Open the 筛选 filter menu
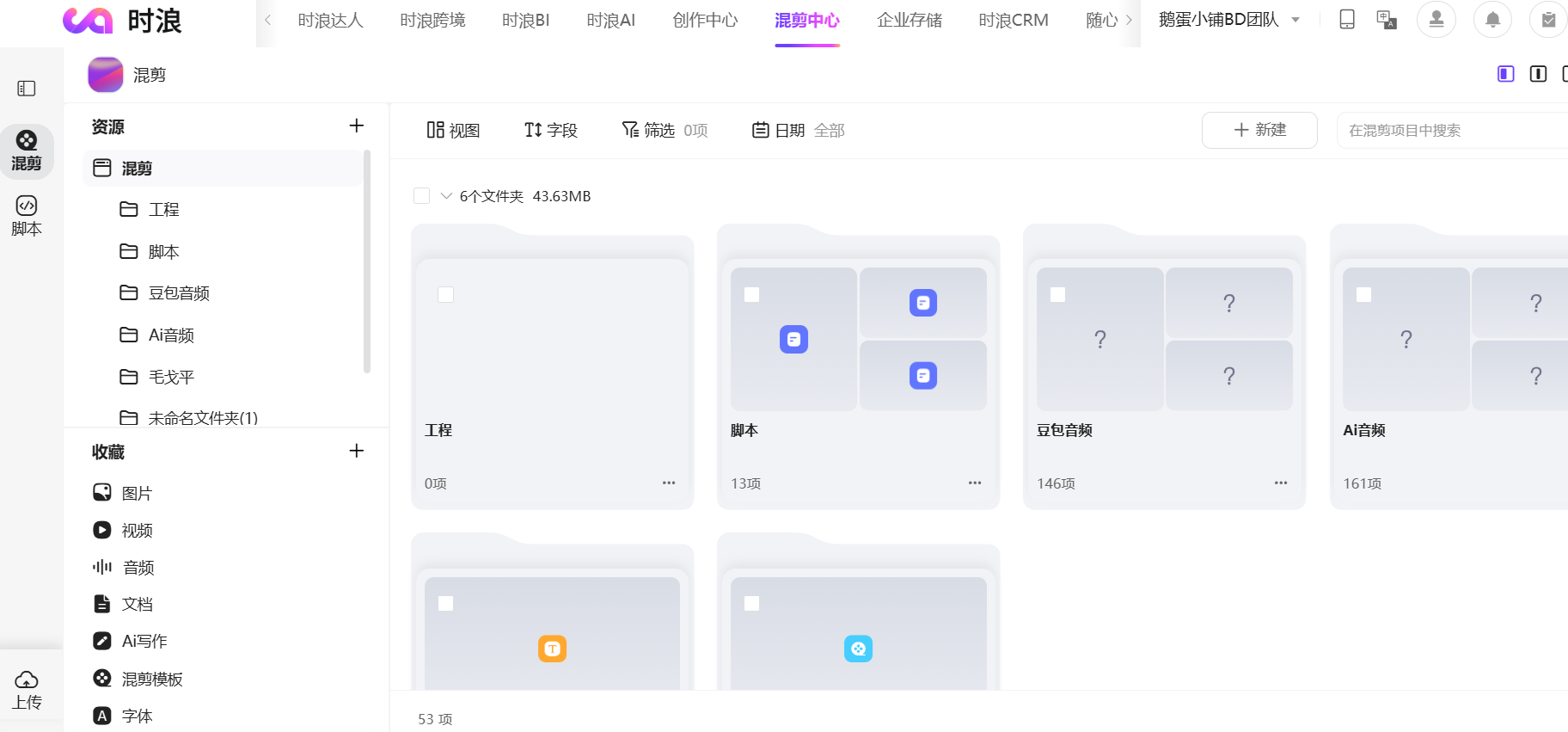The width and height of the screenshot is (1568, 732). [665, 130]
